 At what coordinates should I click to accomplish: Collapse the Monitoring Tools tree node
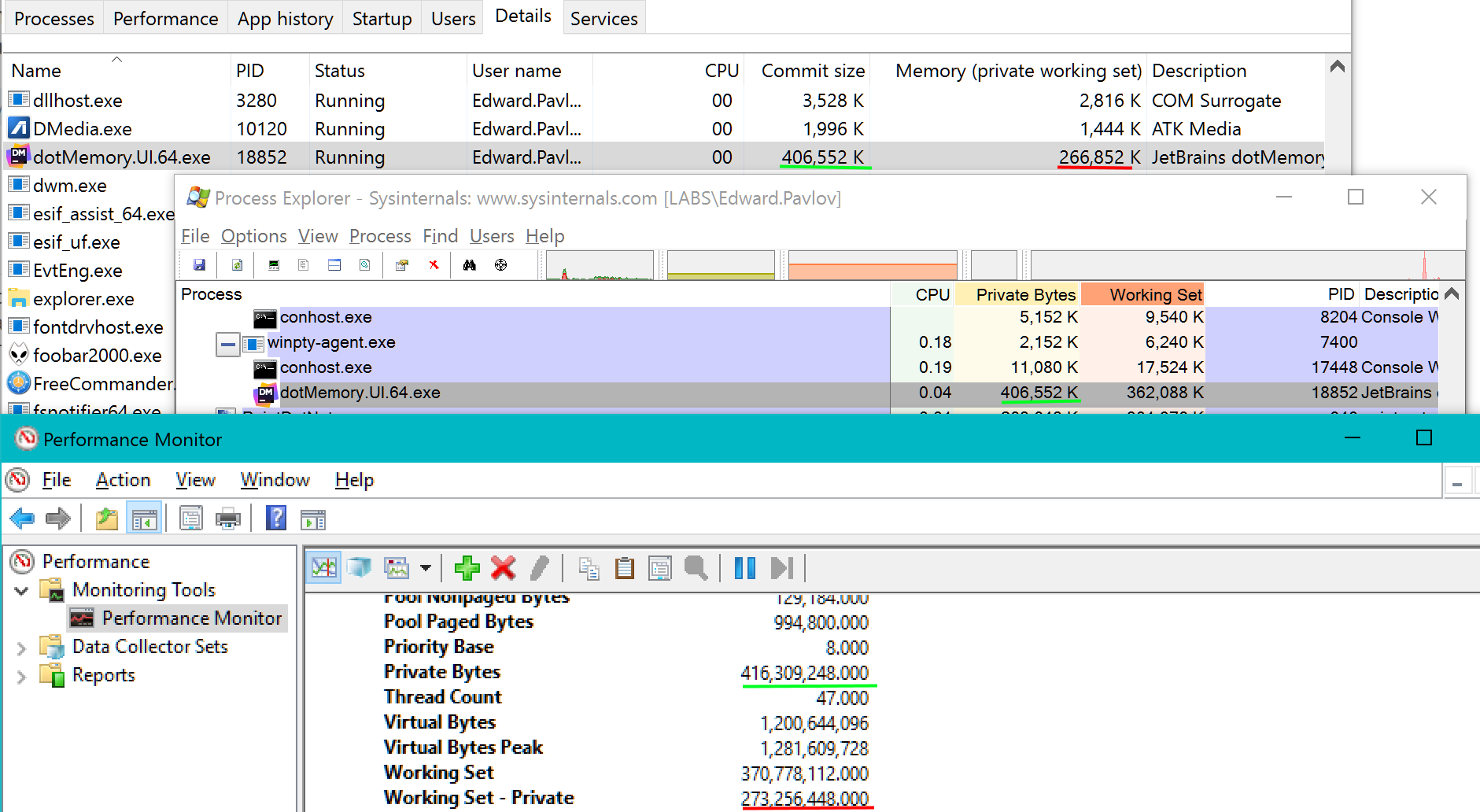(22, 590)
